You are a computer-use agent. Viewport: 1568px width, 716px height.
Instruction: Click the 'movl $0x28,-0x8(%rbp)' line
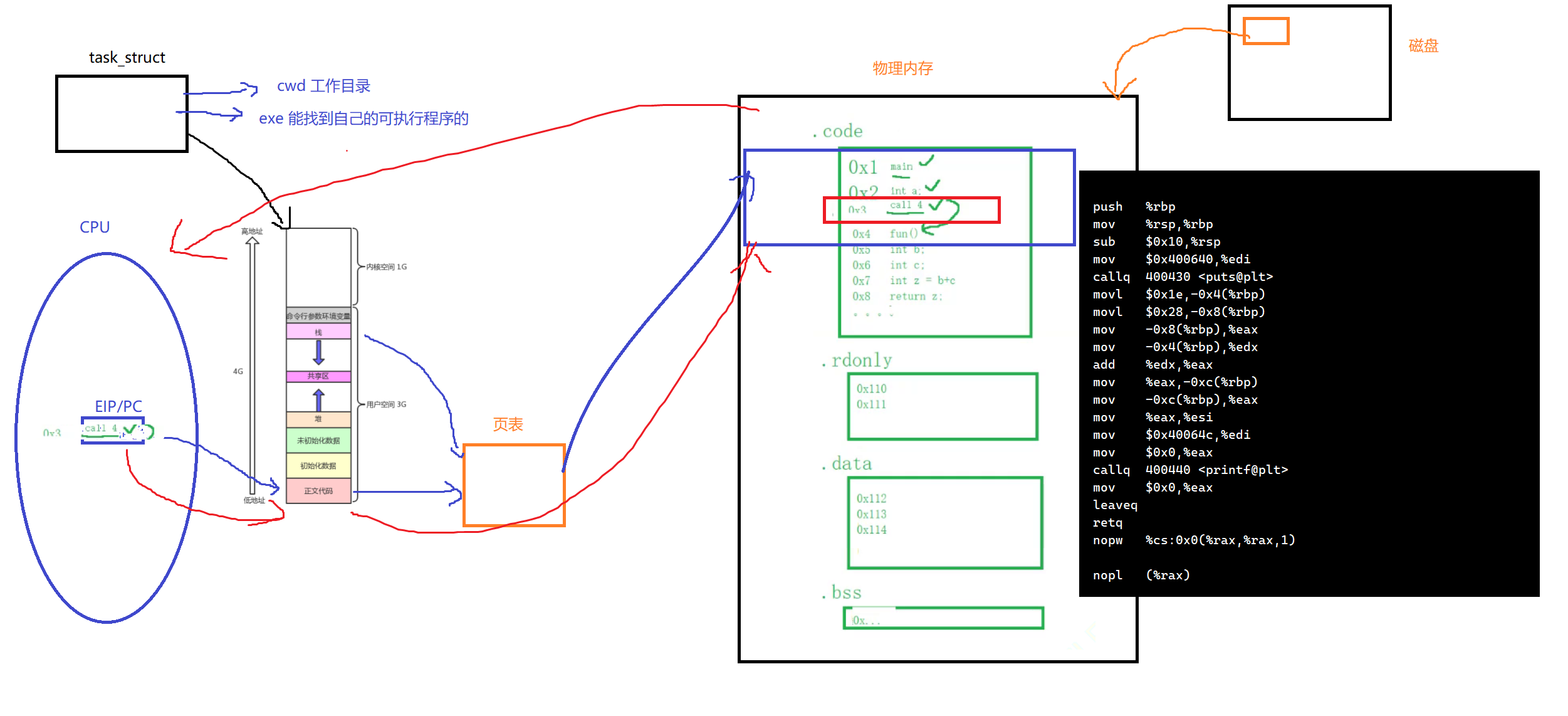(1179, 312)
